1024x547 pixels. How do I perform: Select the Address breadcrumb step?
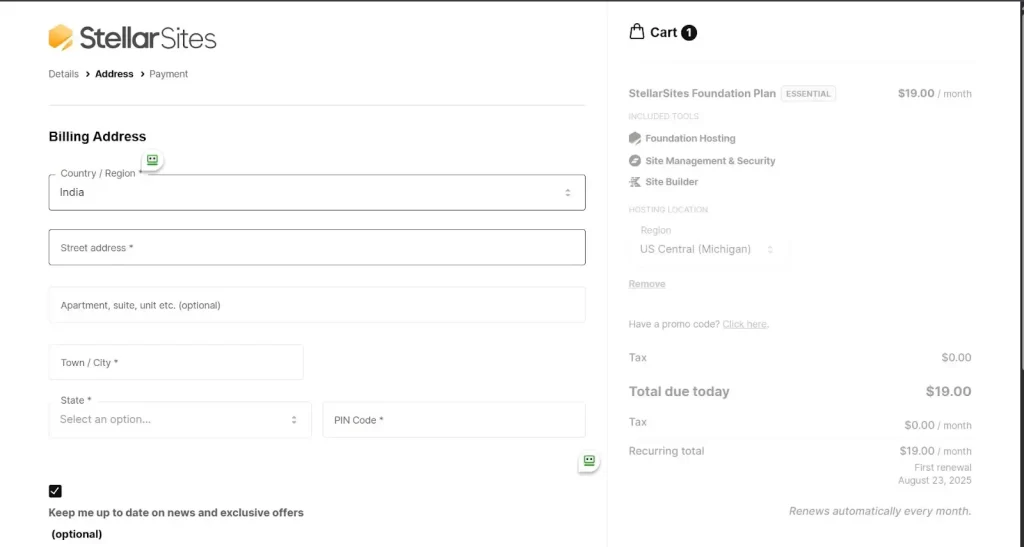(114, 74)
